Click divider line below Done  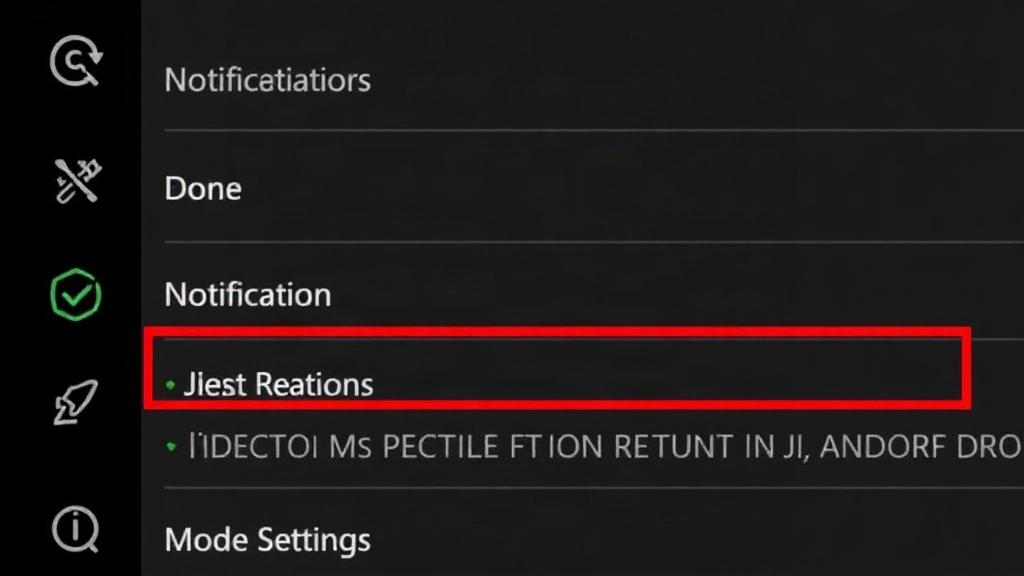coord(594,242)
